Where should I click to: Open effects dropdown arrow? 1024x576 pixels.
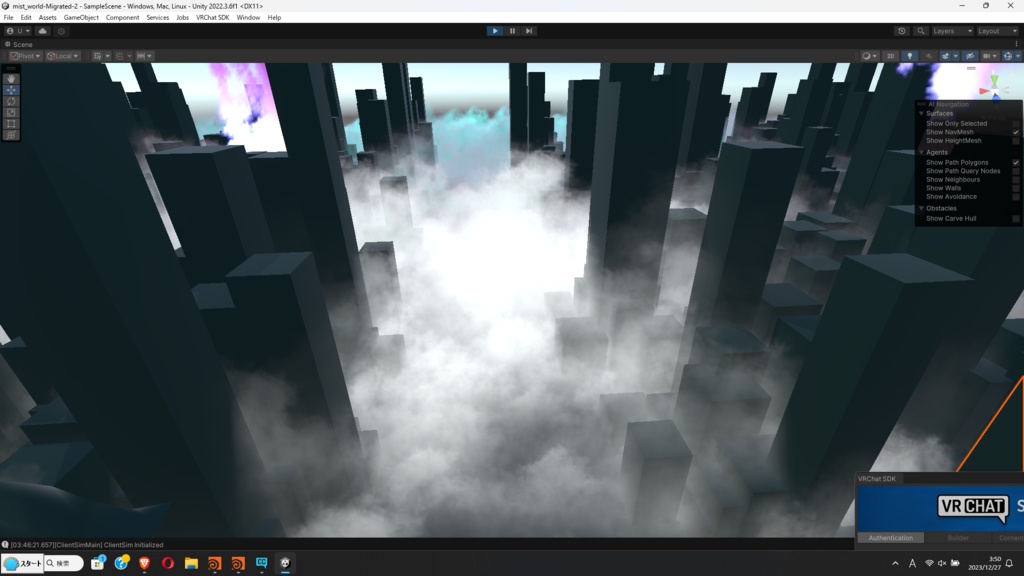pyautogui.click(x=955, y=56)
